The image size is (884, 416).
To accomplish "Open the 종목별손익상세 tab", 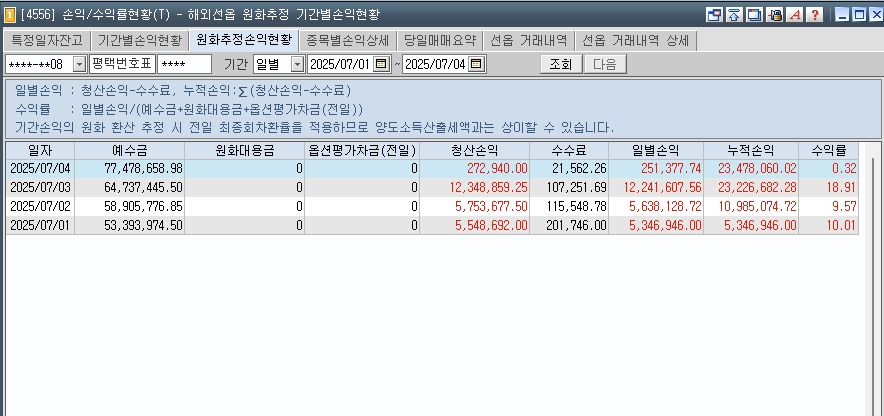I will coord(348,41).
